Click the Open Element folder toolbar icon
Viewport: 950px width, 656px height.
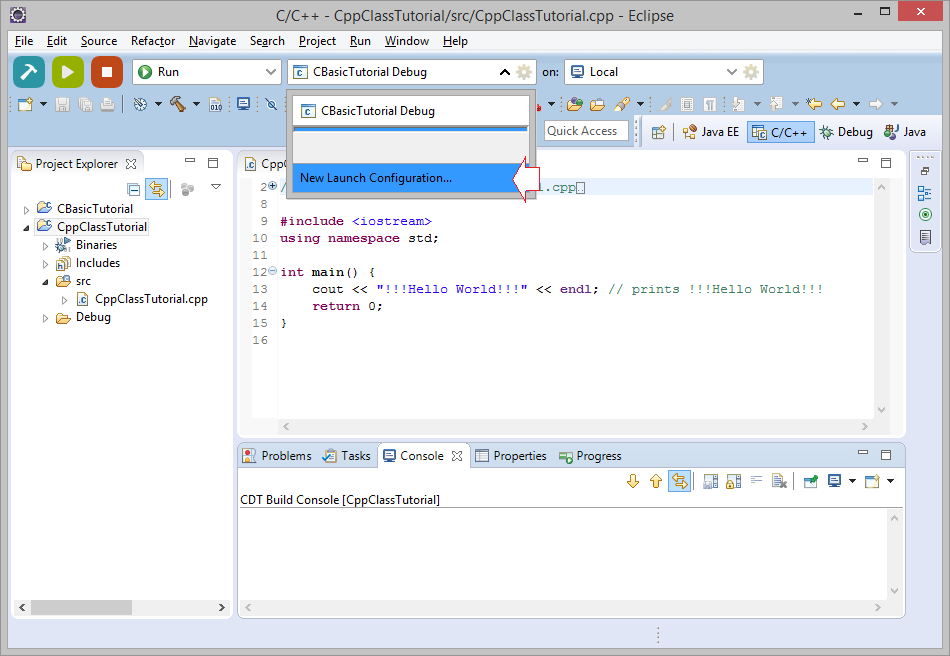597,104
